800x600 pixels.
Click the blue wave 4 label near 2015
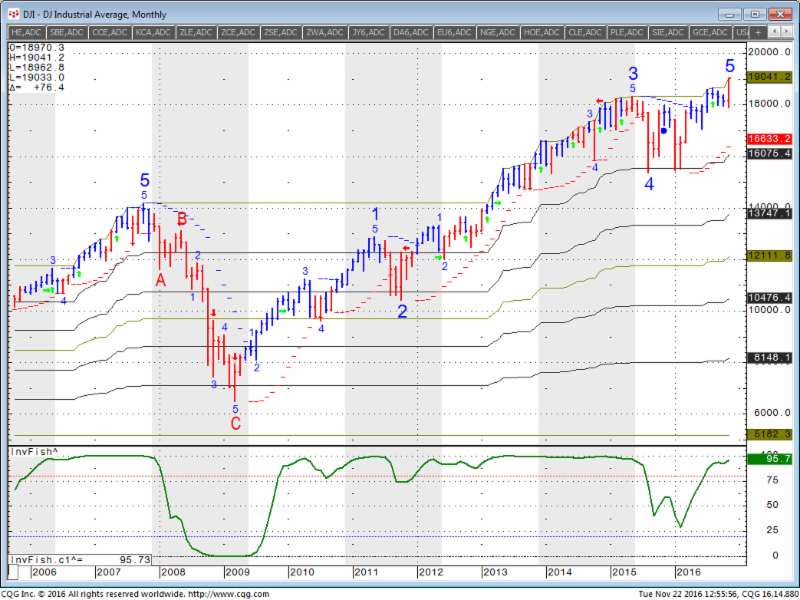pos(649,184)
